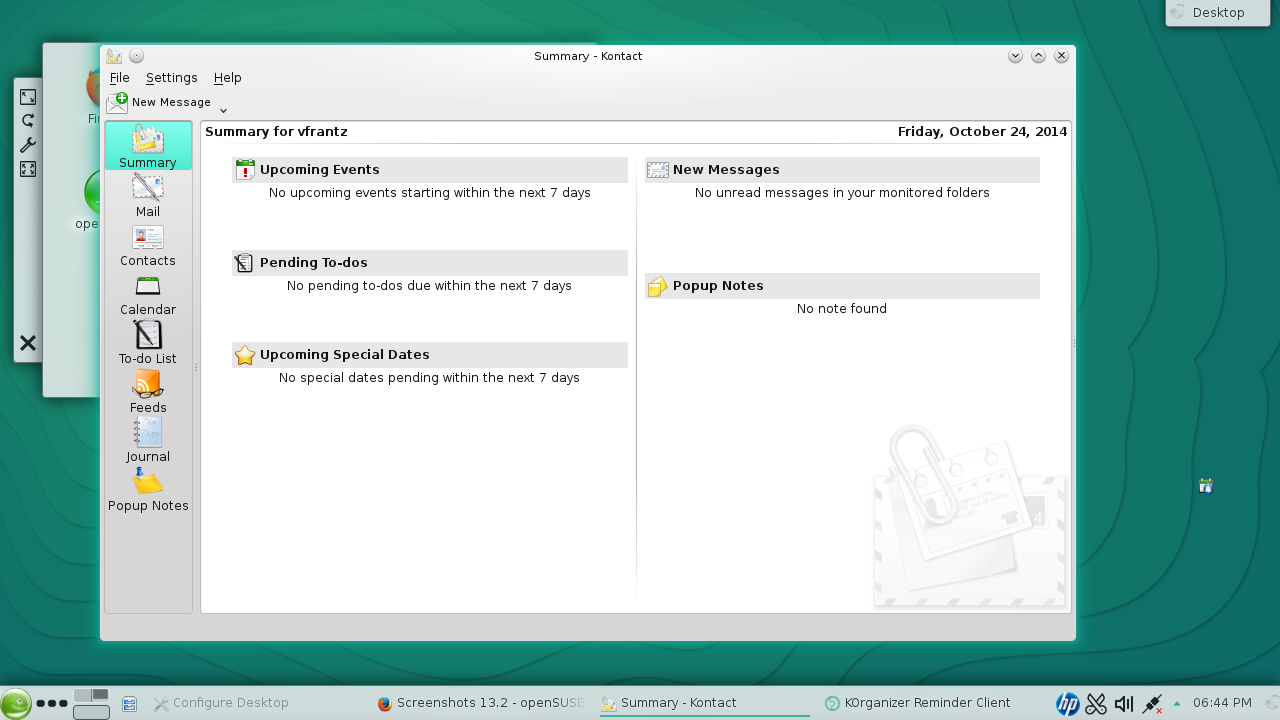The height and width of the screenshot is (720, 1280).
Task: Open the clipboard scissors tray icon
Action: 1096,704
